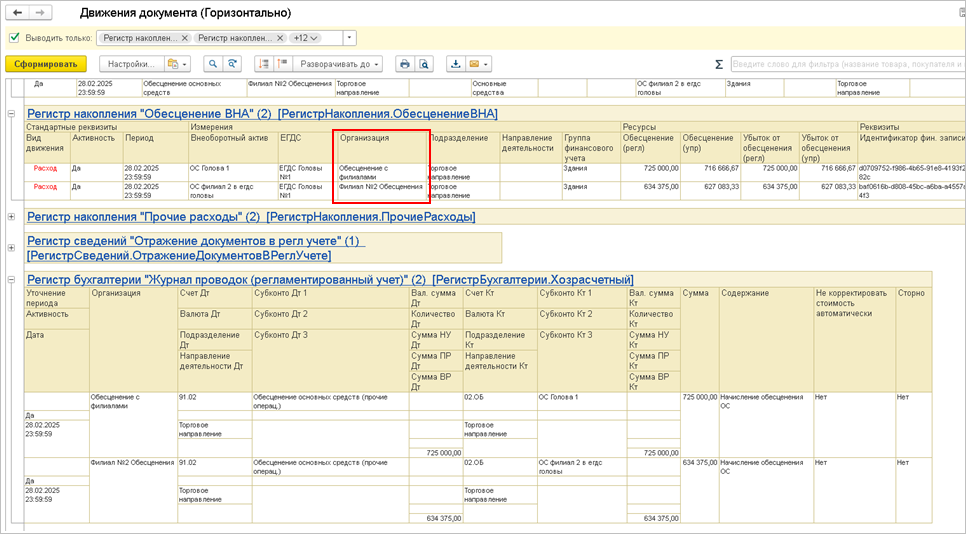Print the report with printer icon
Image resolution: width=966 pixels, height=534 pixels.
[x=405, y=64]
